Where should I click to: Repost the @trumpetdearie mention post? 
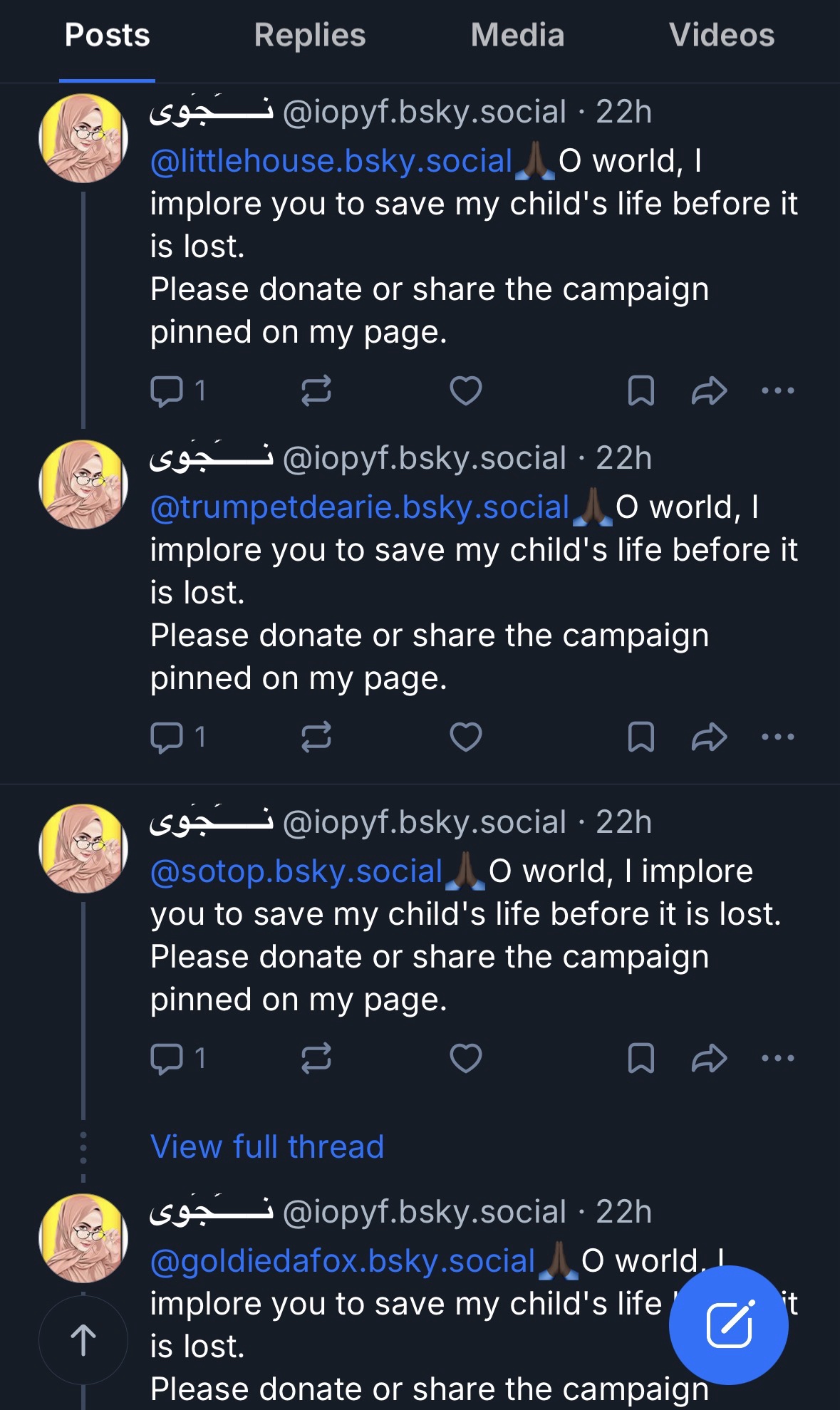coord(316,737)
